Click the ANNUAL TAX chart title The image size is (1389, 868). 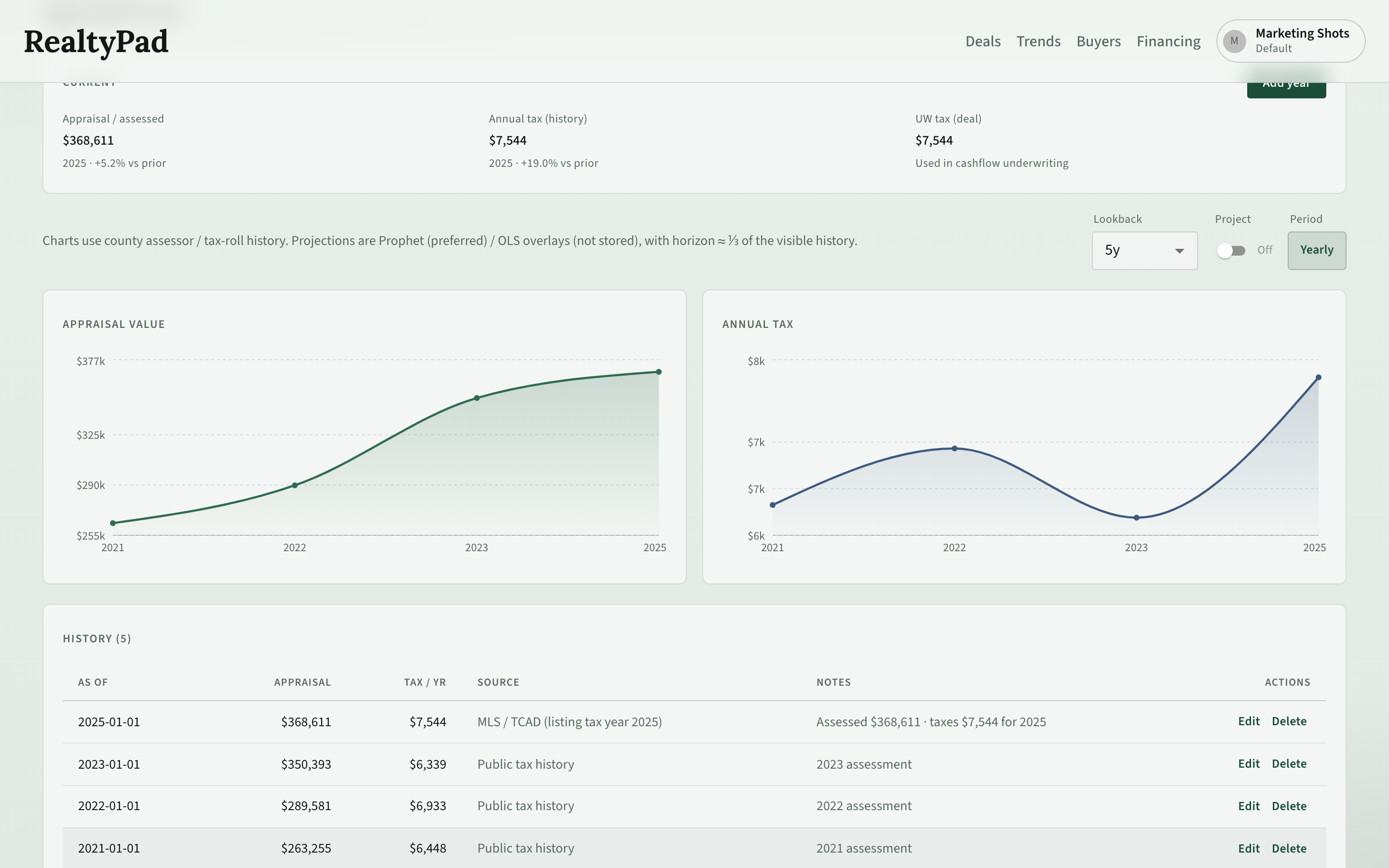pos(758,325)
